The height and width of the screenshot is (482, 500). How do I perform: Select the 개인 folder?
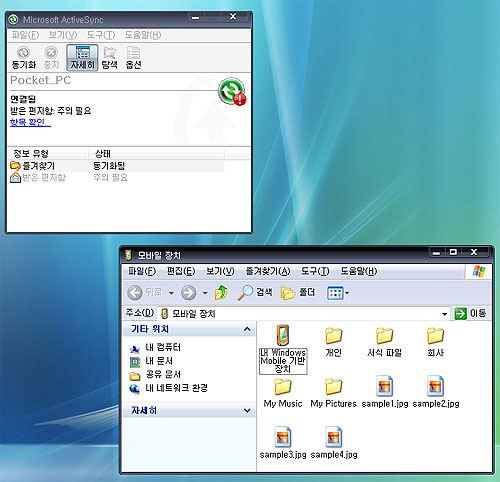click(x=334, y=342)
